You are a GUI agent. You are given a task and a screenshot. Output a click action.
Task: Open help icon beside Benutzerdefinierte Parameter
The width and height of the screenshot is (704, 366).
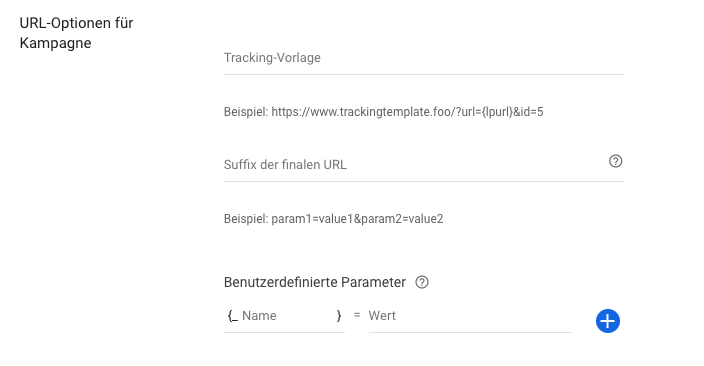coord(422,282)
